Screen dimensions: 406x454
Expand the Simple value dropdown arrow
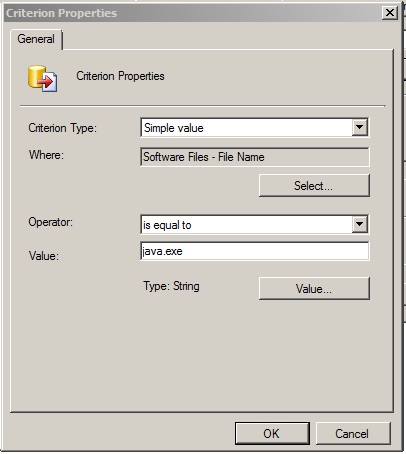coord(359,127)
